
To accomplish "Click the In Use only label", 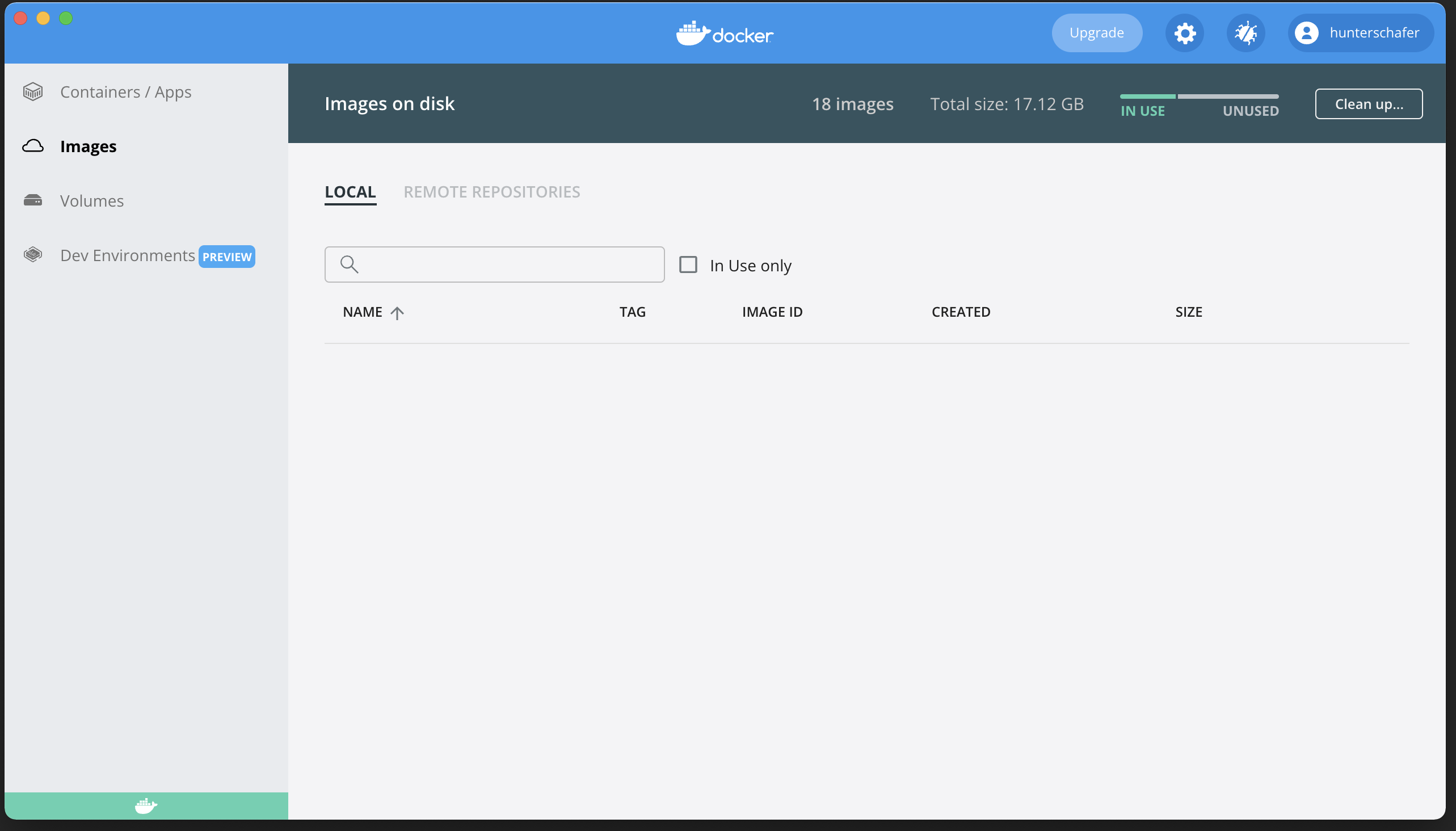I will (x=750, y=266).
